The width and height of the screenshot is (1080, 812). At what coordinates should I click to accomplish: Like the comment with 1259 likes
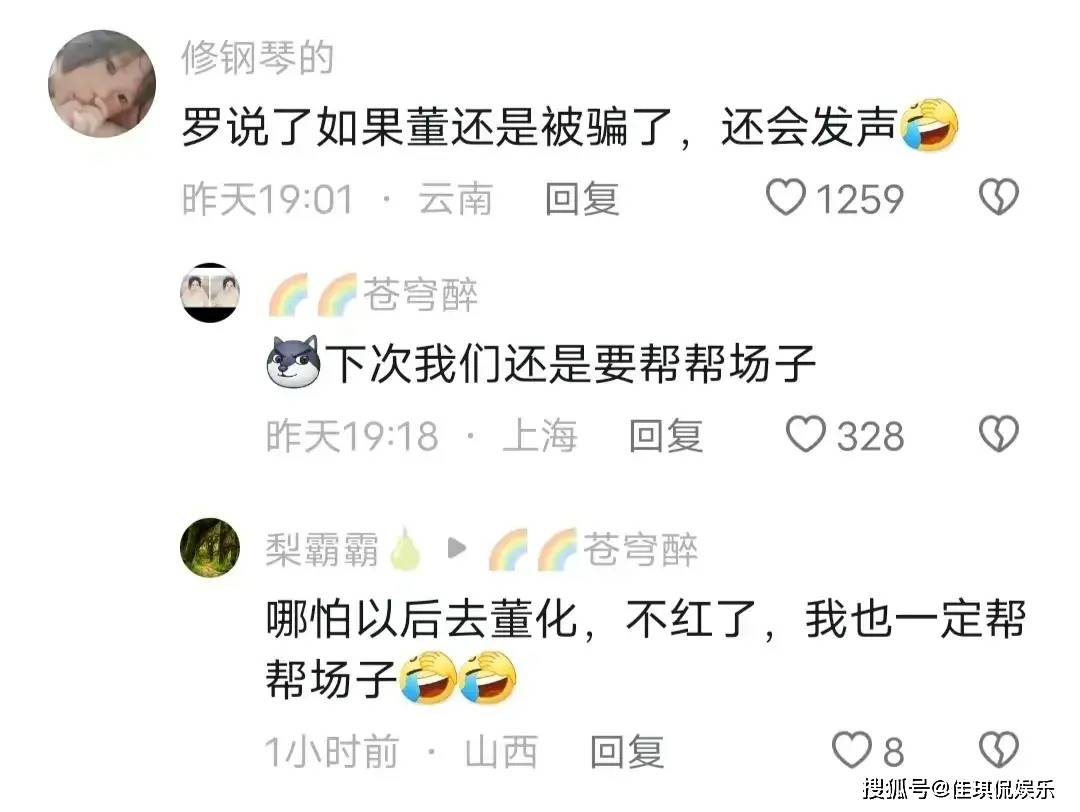coord(786,198)
